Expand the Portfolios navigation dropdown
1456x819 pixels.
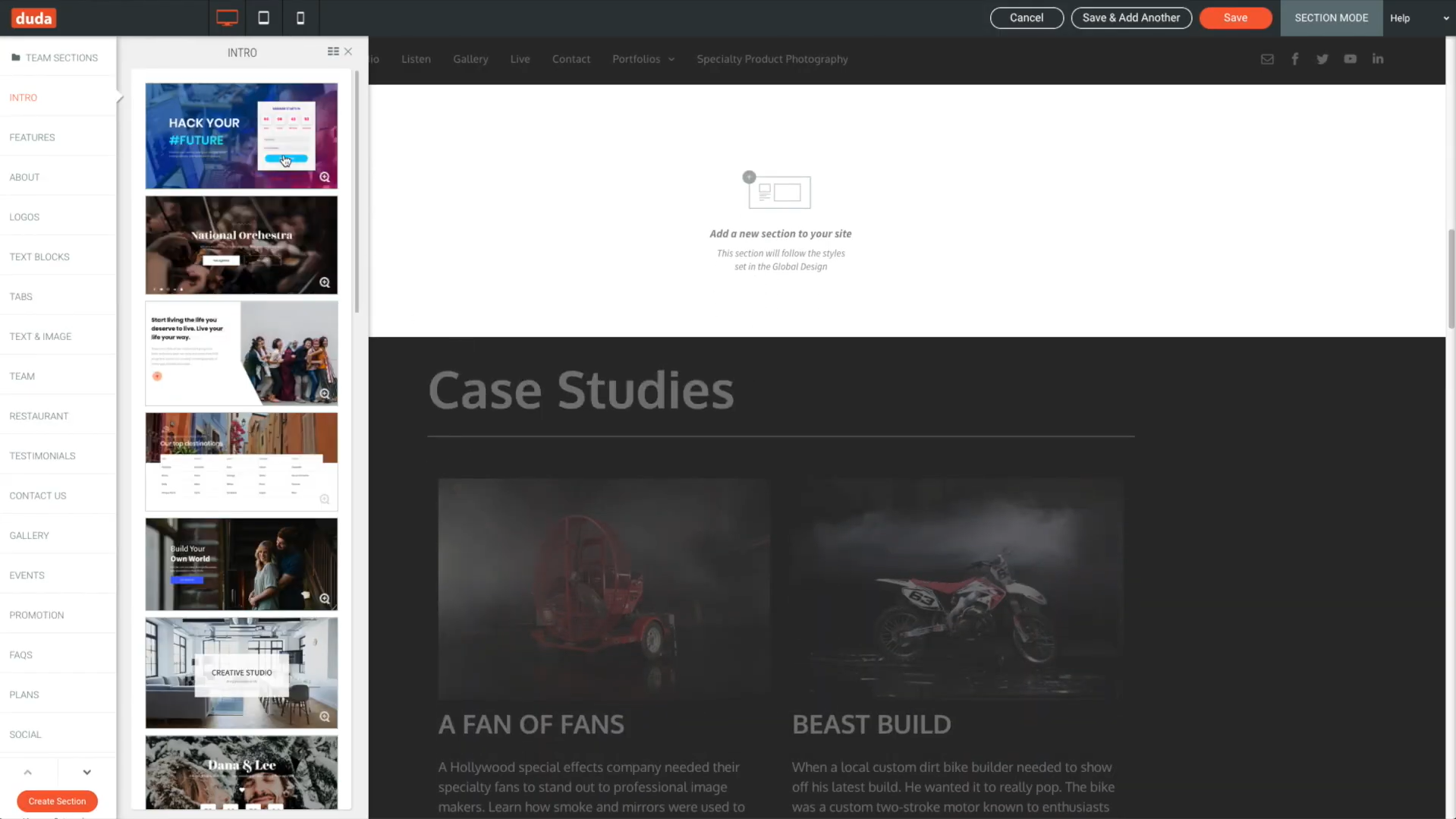pyautogui.click(x=643, y=58)
